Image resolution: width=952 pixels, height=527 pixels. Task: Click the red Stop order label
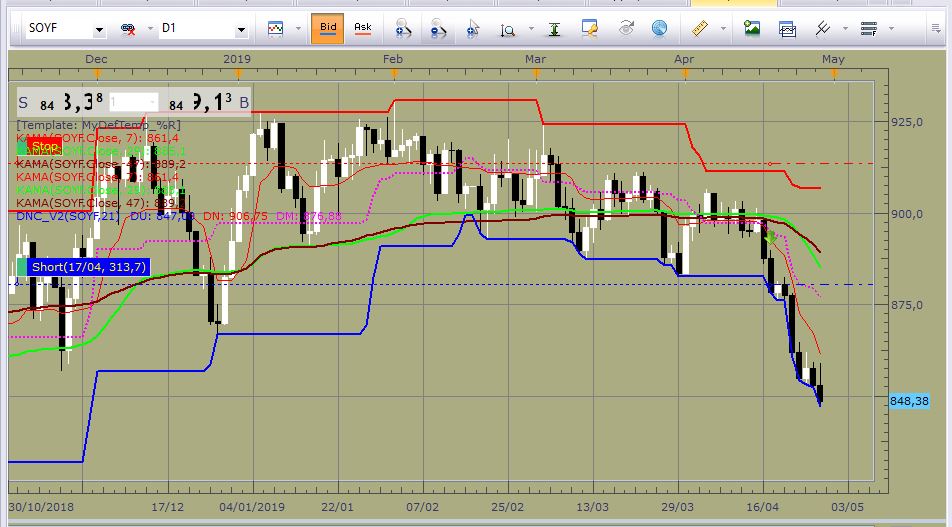click(44, 146)
